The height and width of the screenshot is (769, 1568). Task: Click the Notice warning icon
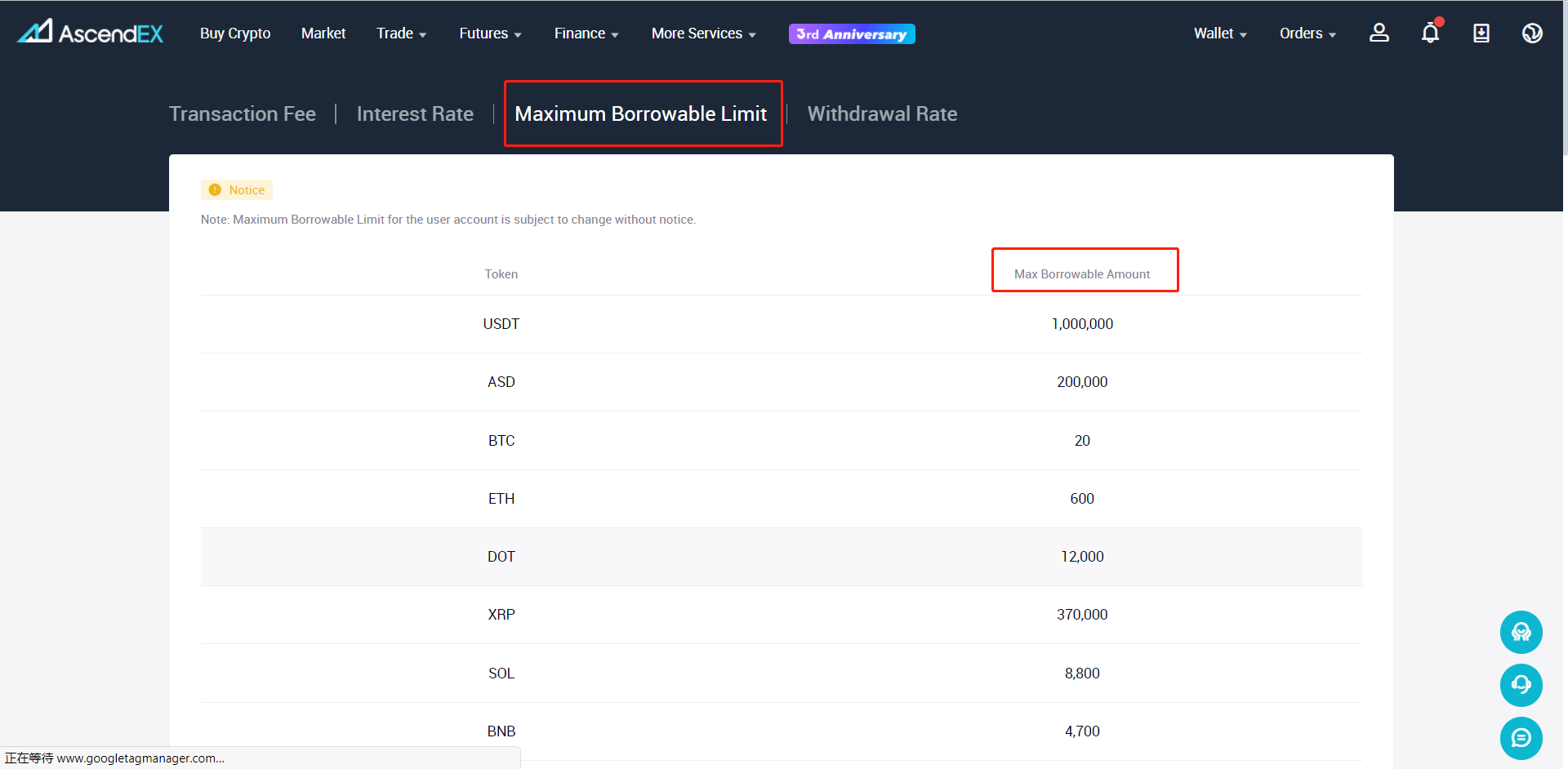pyautogui.click(x=215, y=189)
